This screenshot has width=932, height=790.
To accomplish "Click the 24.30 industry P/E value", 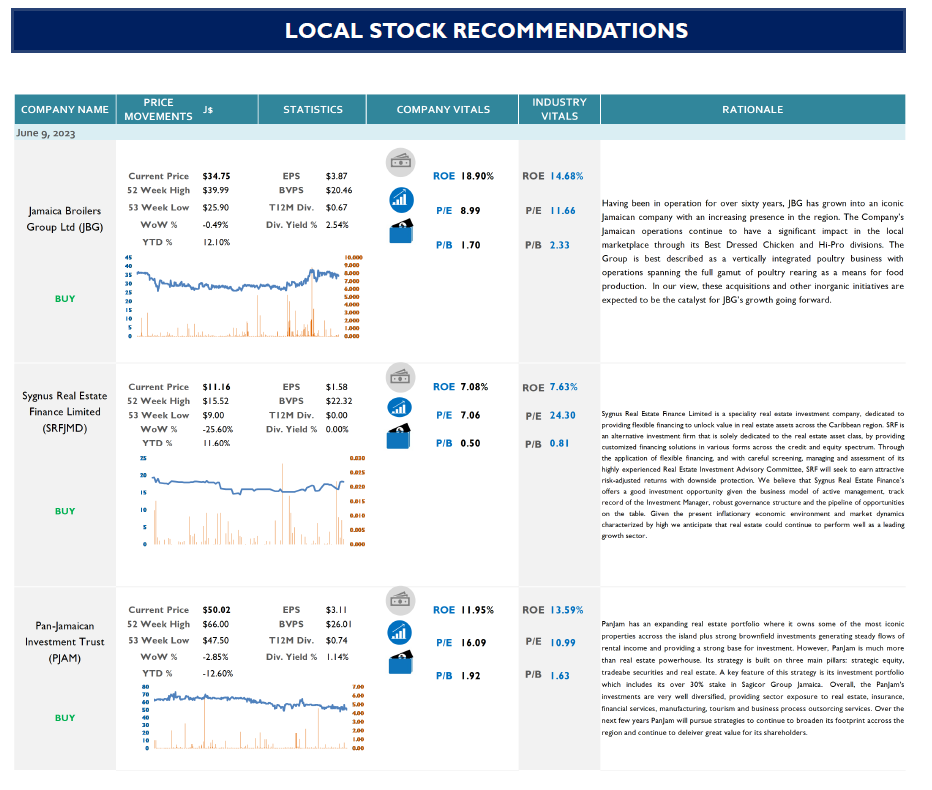I will 562,416.
